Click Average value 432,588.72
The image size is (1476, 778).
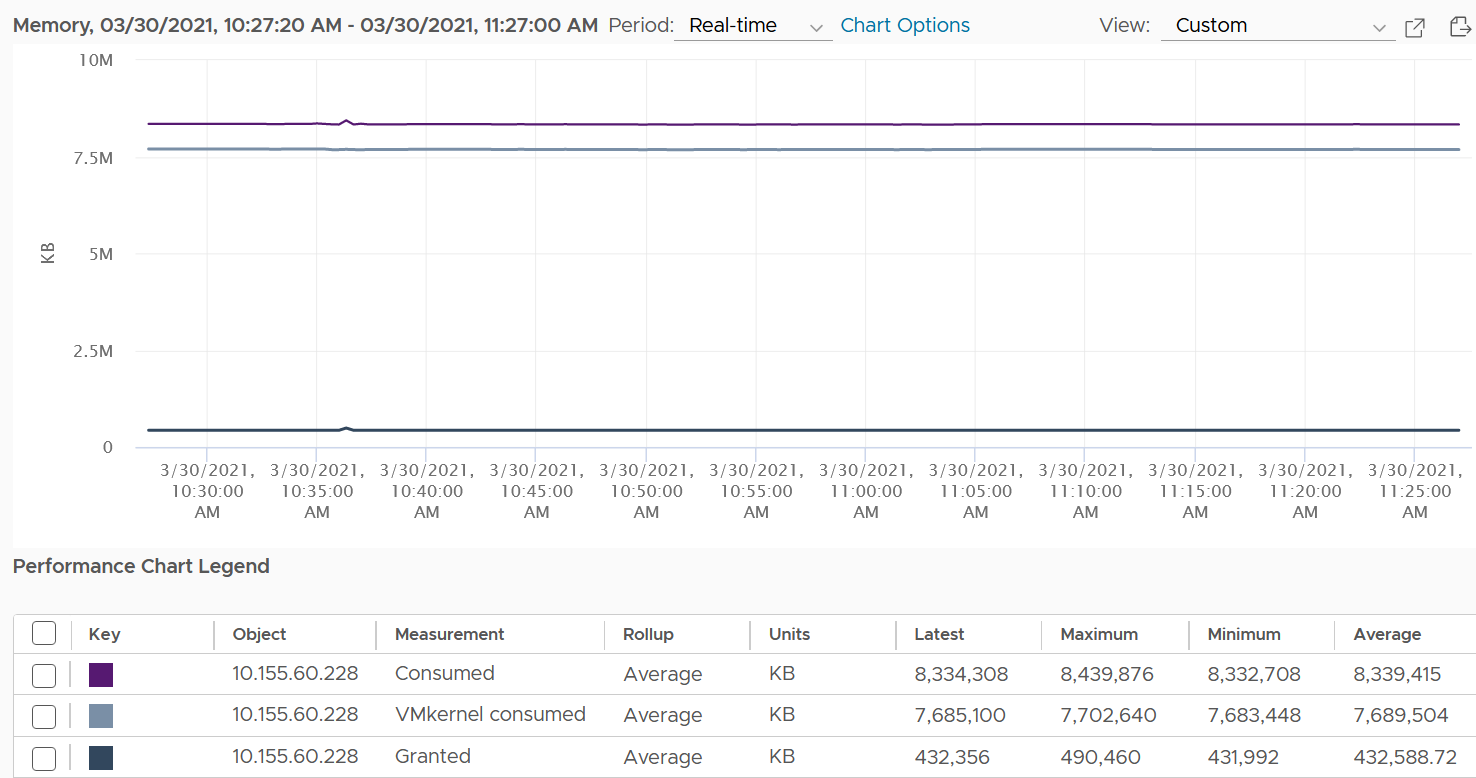[1405, 757]
